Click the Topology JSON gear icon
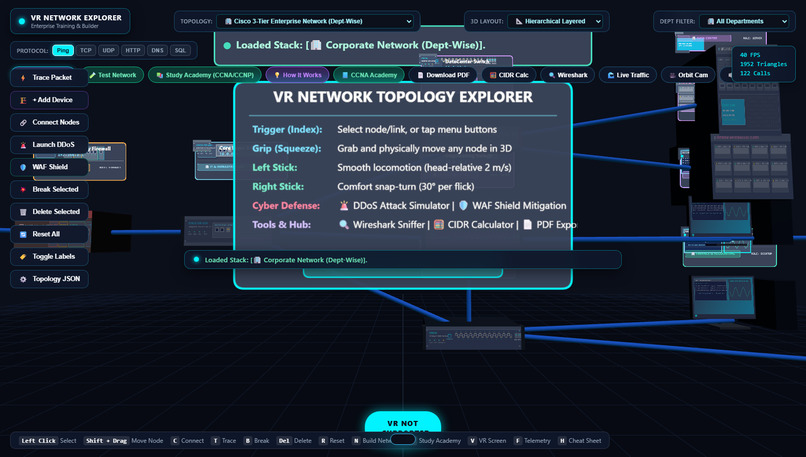 point(23,279)
